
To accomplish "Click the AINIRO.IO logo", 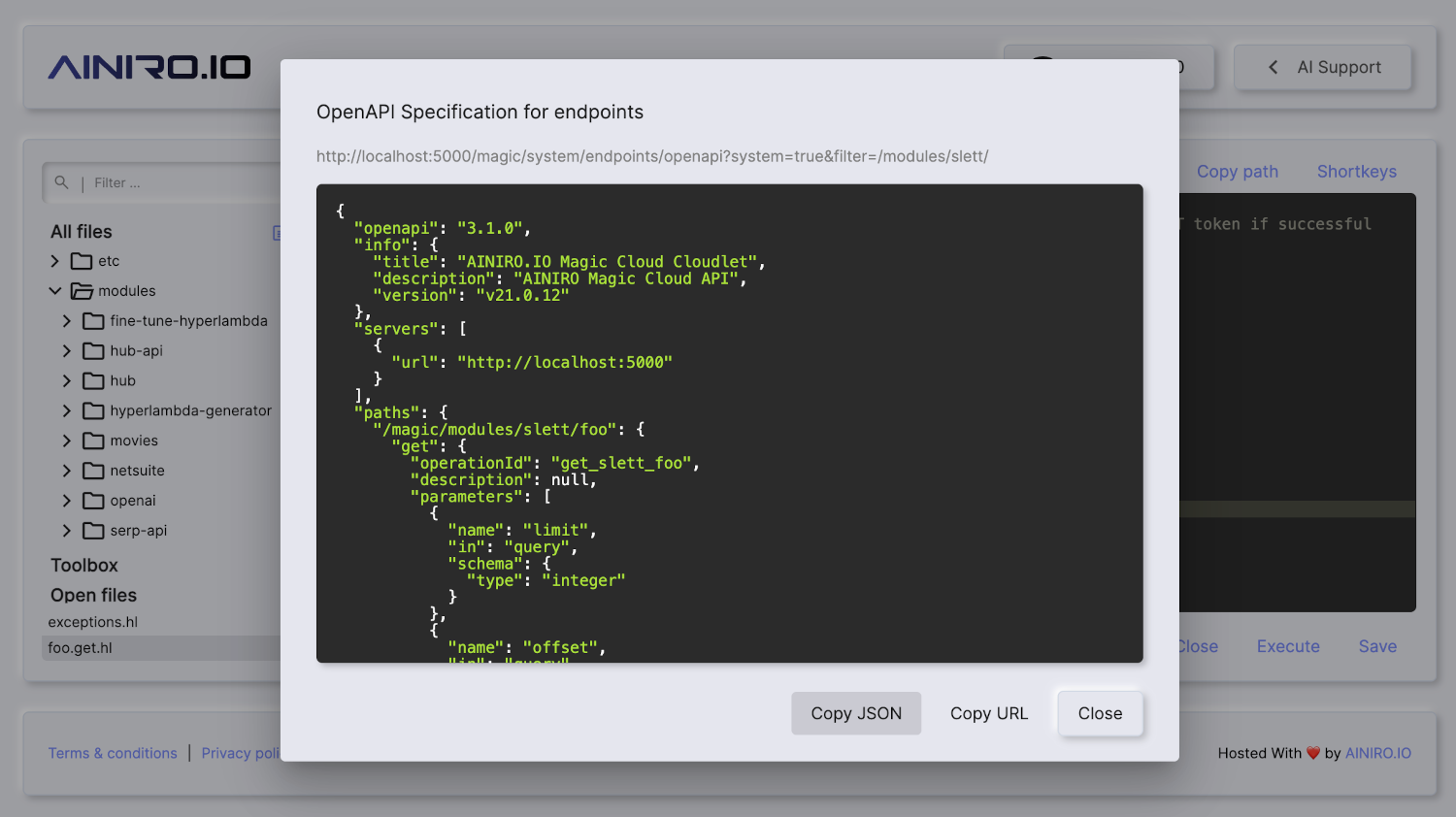I will click(149, 67).
